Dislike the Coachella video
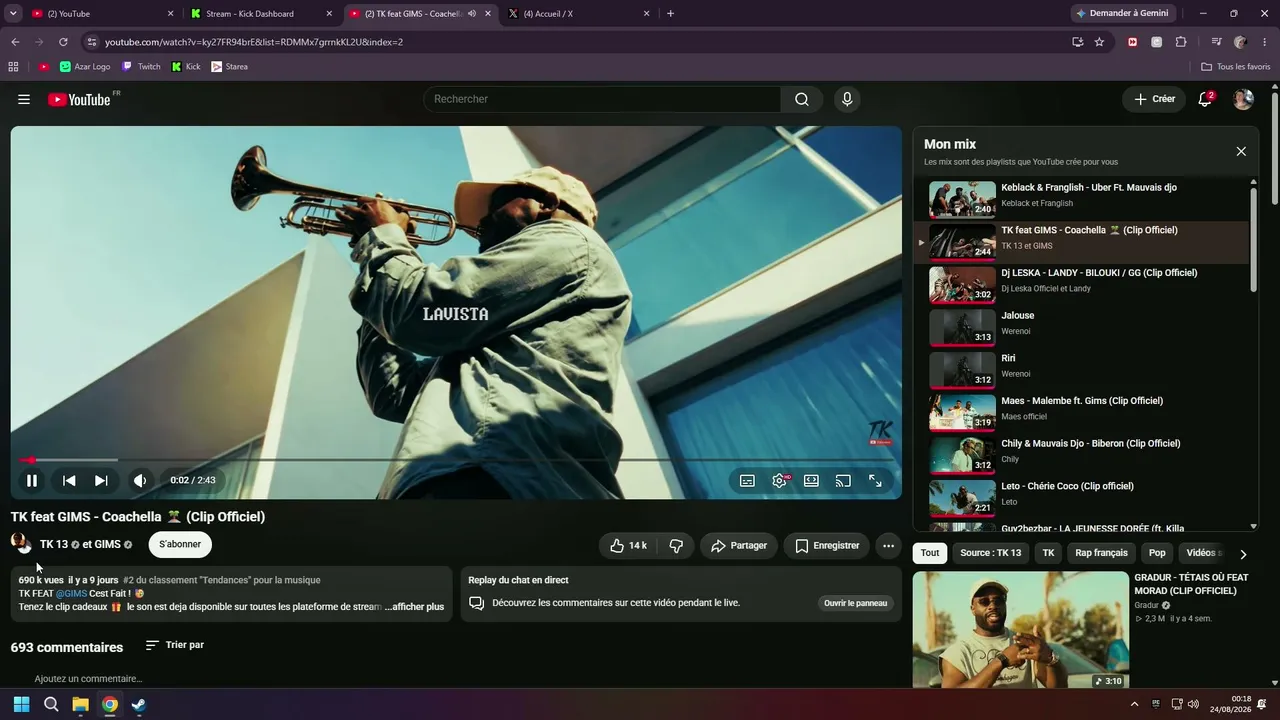Image resolution: width=1280 pixels, height=720 pixels. (676, 546)
